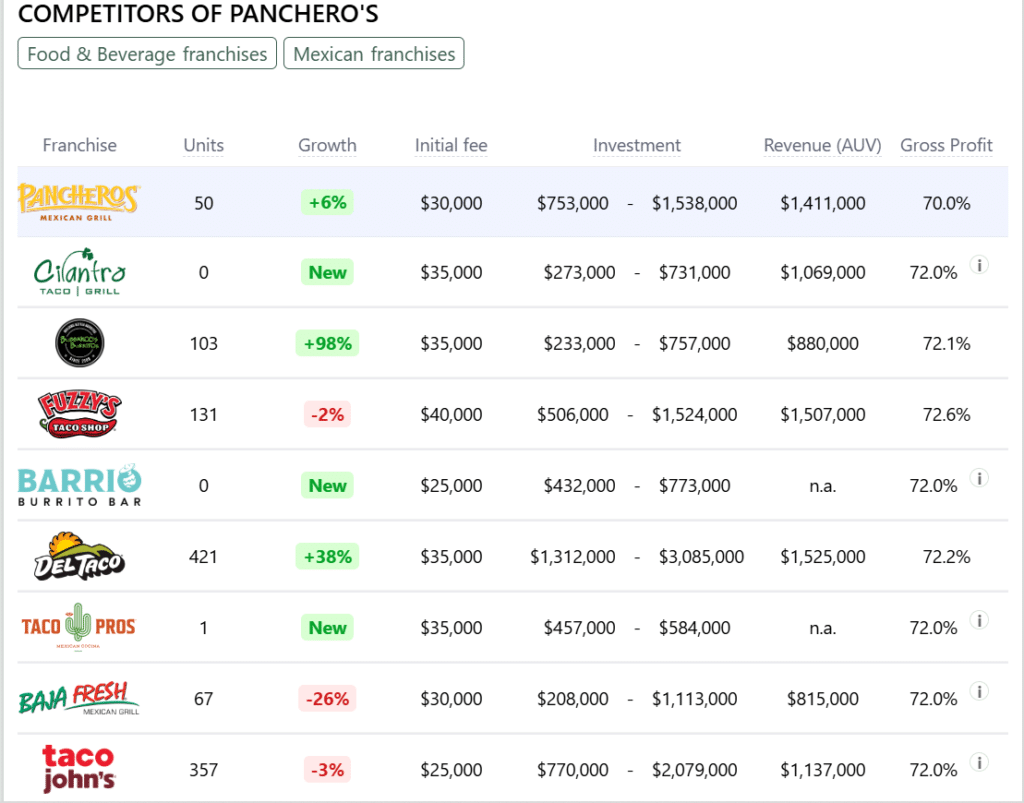Select the $208,000 investment minimum
The height and width of the screenshot is (803, 1024).
pos(573,699)
